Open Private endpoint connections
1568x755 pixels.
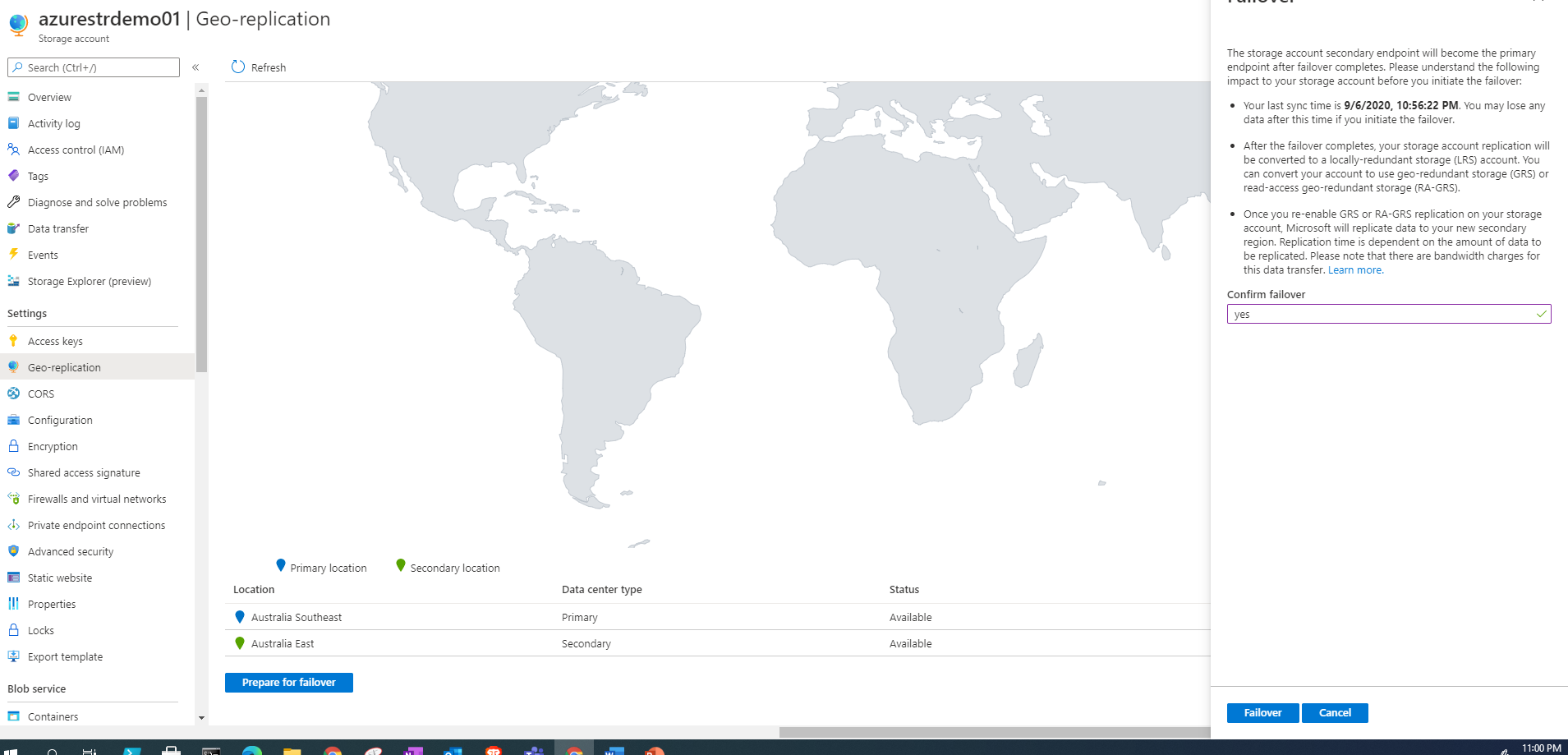(96, 525)
